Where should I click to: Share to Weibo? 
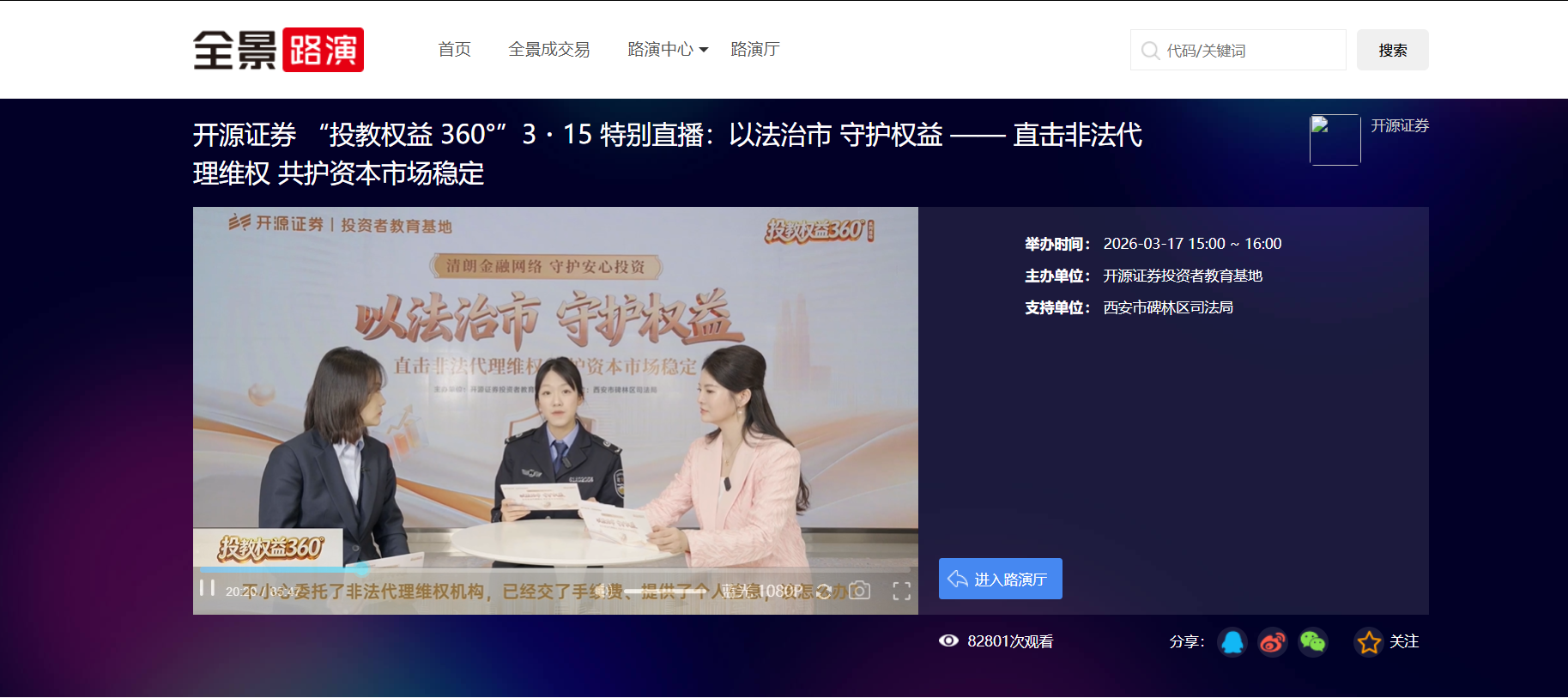(1272, 642)
